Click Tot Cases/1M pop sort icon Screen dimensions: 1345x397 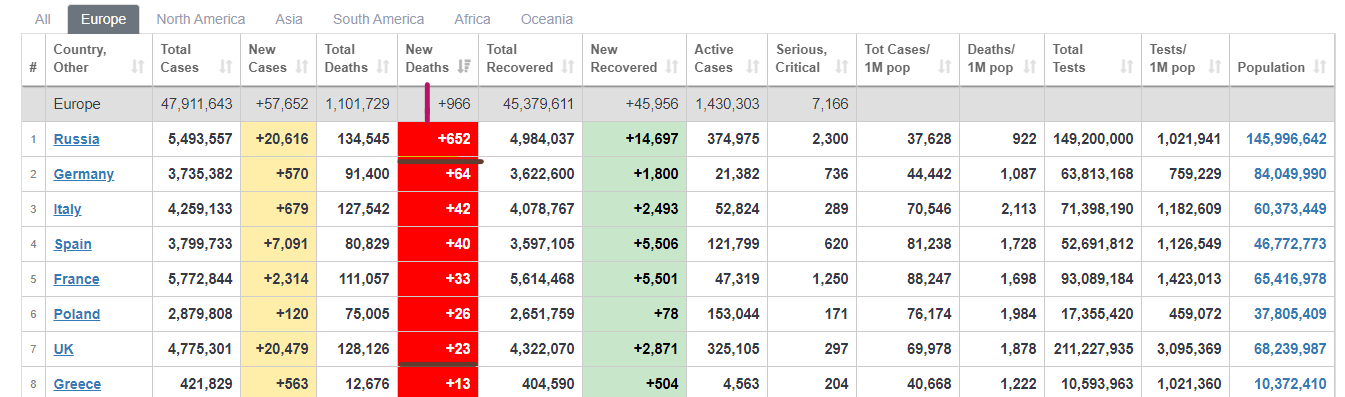(945, 67)
